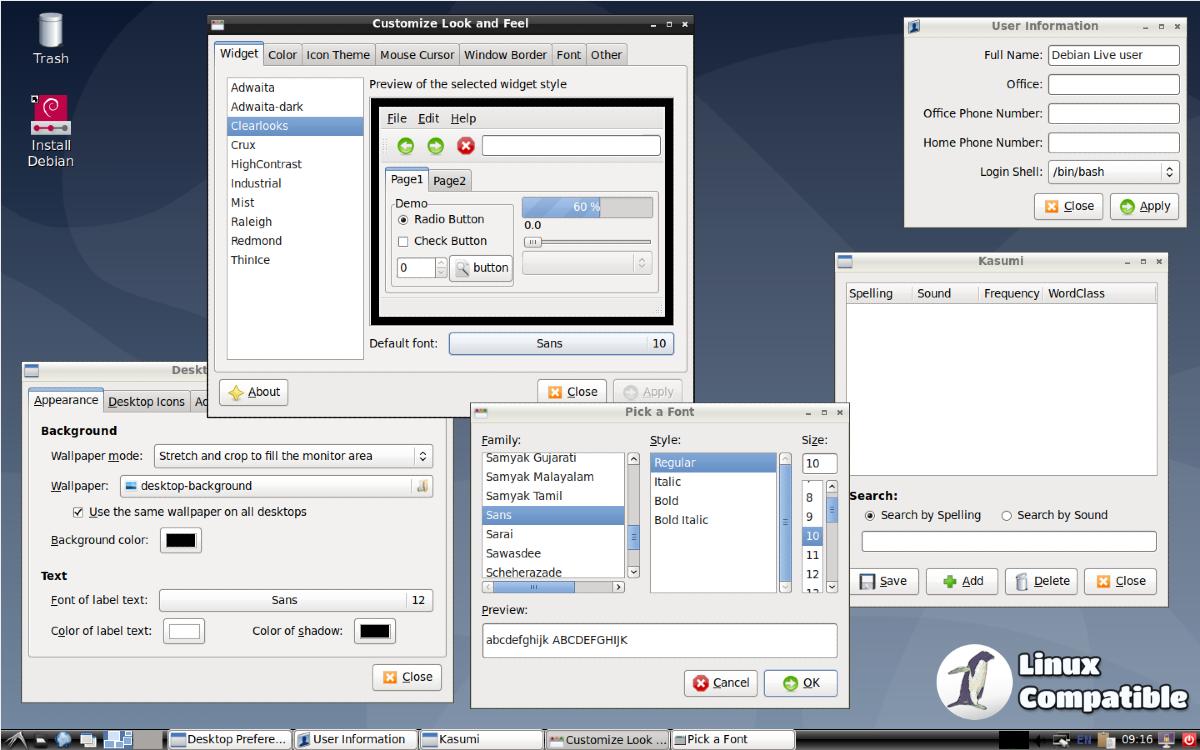Open the Trash desktop icon
The width and height of the screenshot is (1200, 750).
50,38
